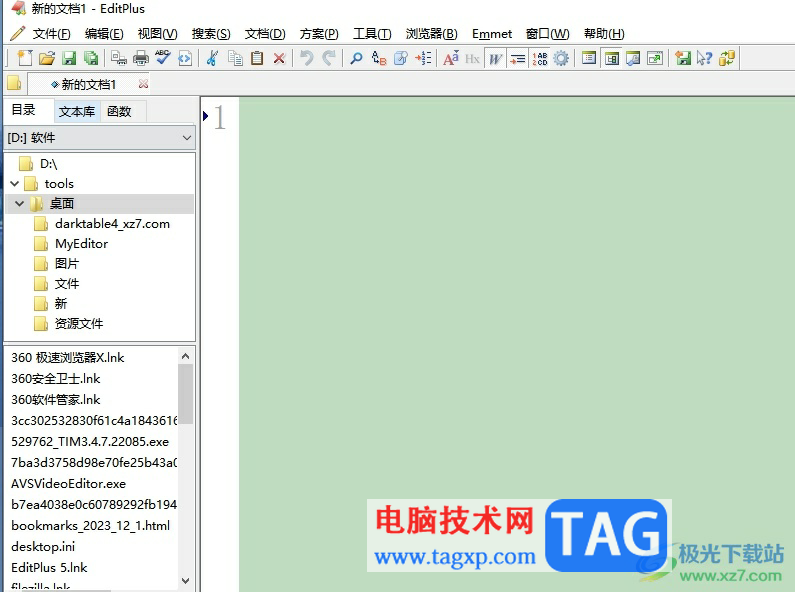The image size is (795, 592).
Task: Click the context Help cursor icon
Action: [x=705, y=58]
